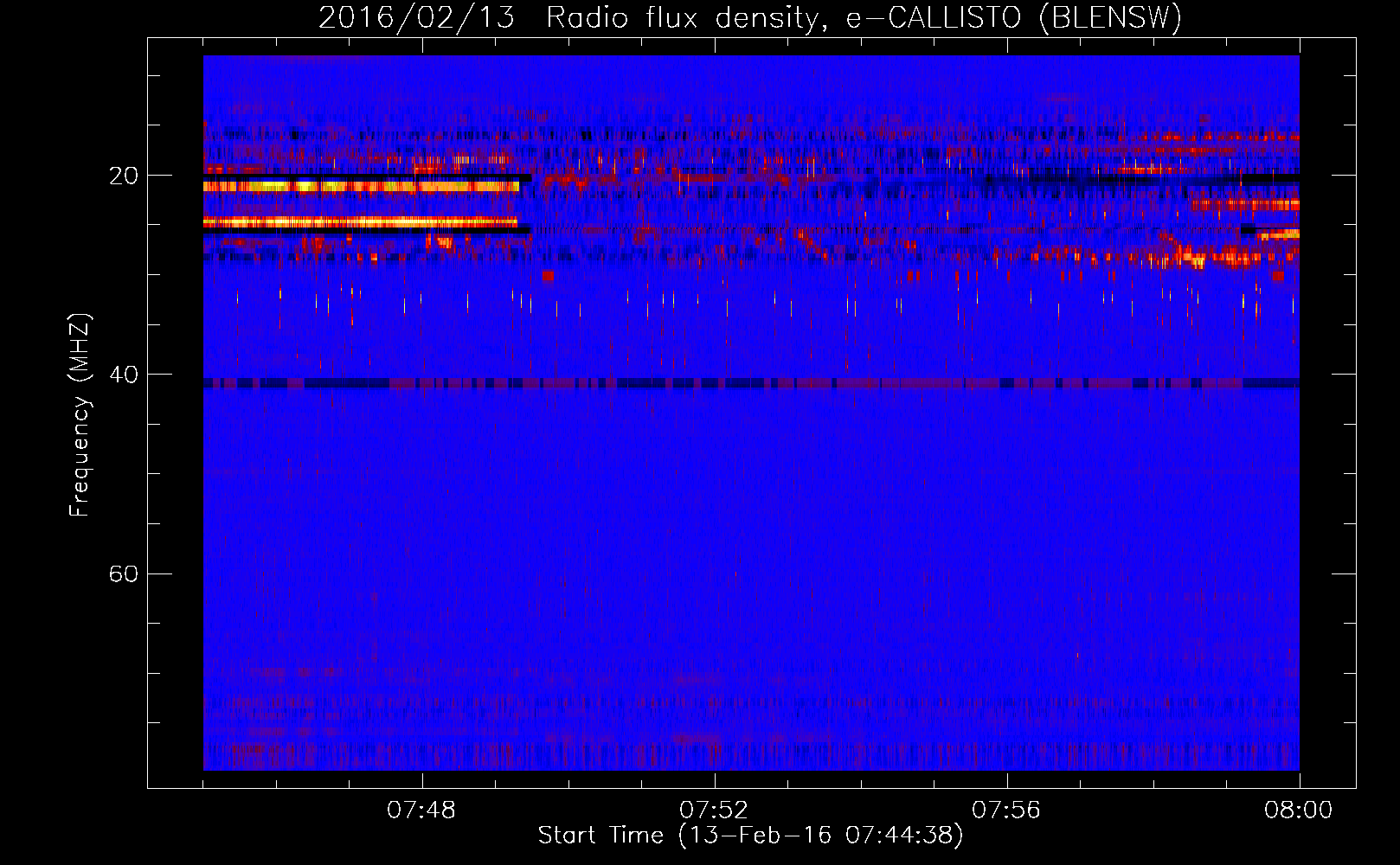Viewport: 1400px width, 865px height.
Task: Click the plot title '2016/02/13 Radio flux density'
Action: click(568, 18)
